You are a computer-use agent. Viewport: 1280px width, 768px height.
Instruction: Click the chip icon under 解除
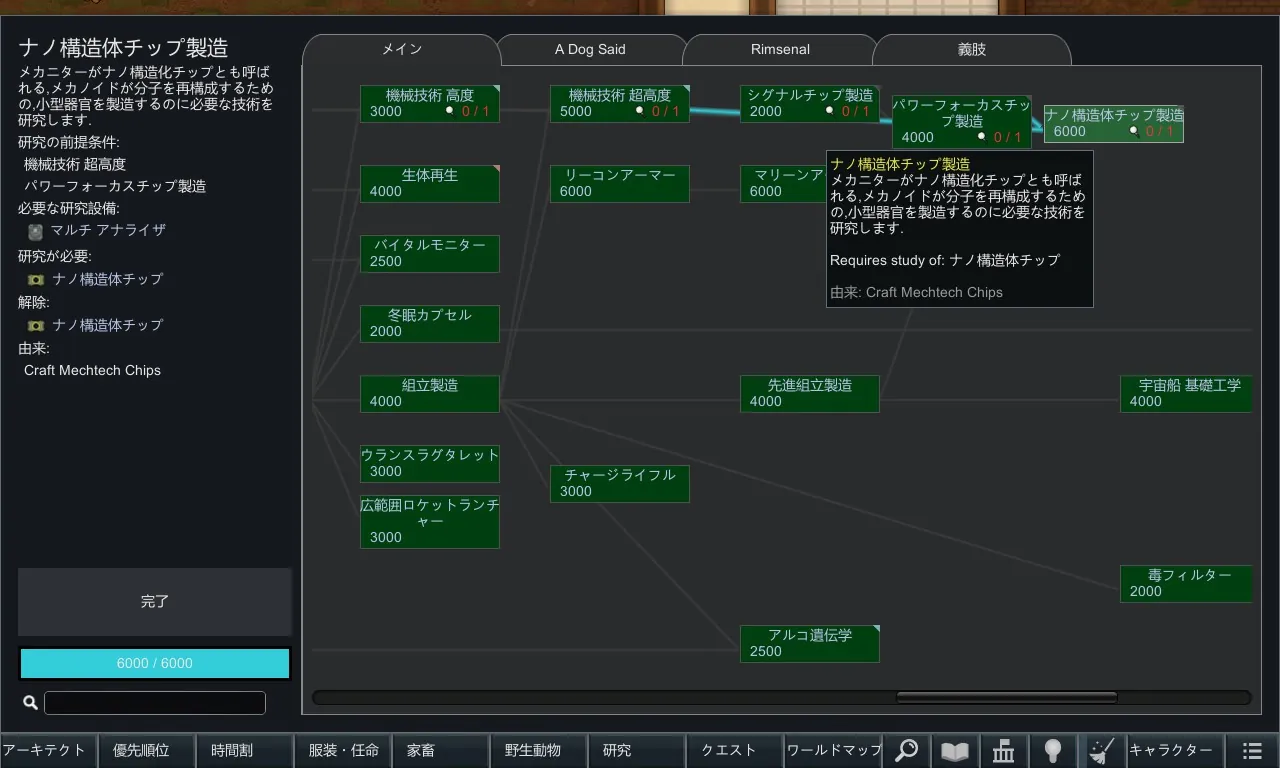click(36, 326)
